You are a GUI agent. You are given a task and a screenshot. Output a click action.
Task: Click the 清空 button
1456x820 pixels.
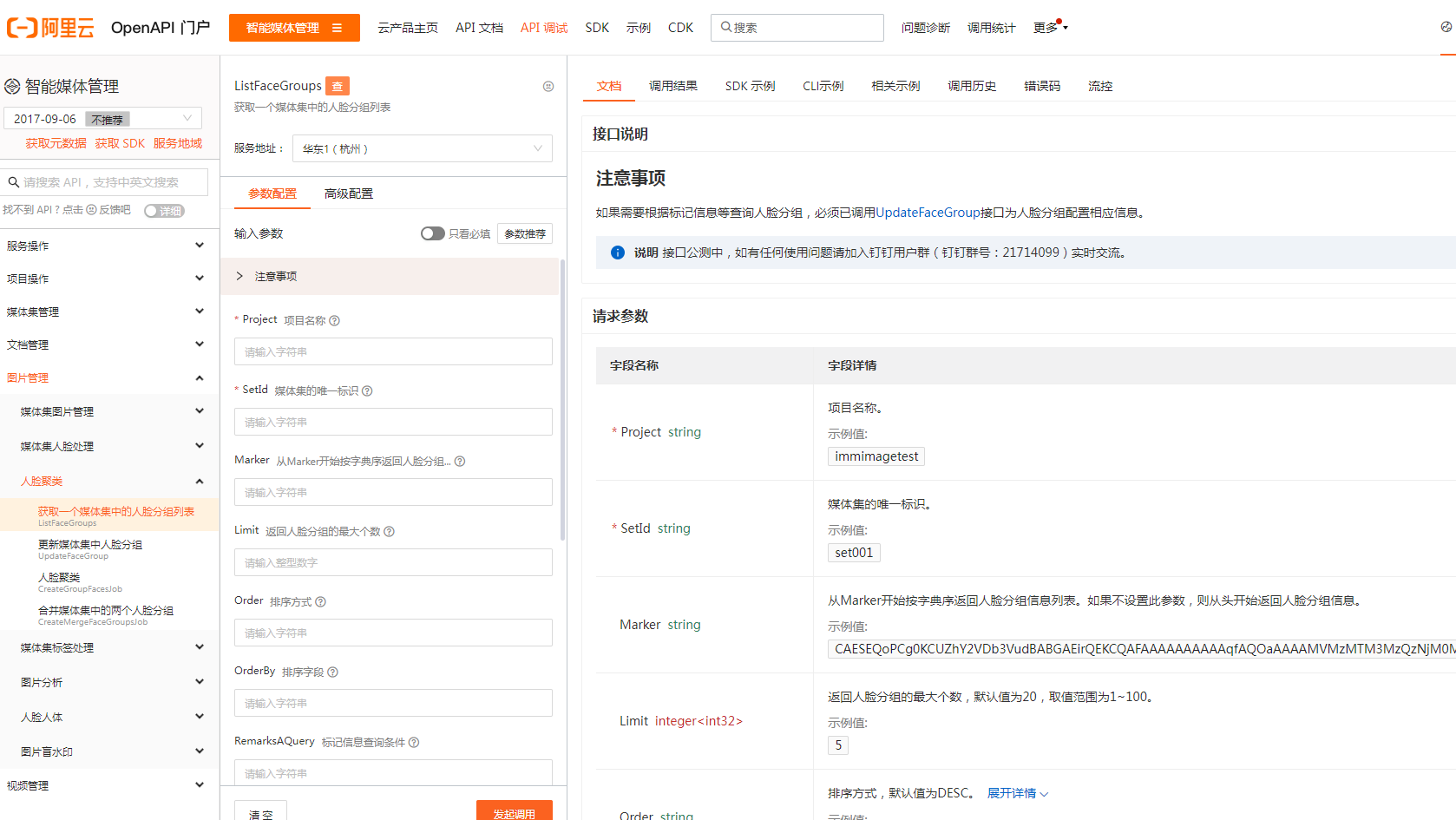[x=260, y=810]
